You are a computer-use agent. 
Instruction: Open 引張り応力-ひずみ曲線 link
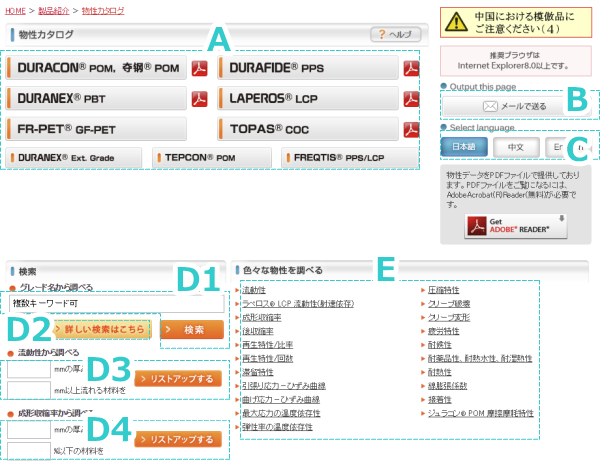click(284, 386)
